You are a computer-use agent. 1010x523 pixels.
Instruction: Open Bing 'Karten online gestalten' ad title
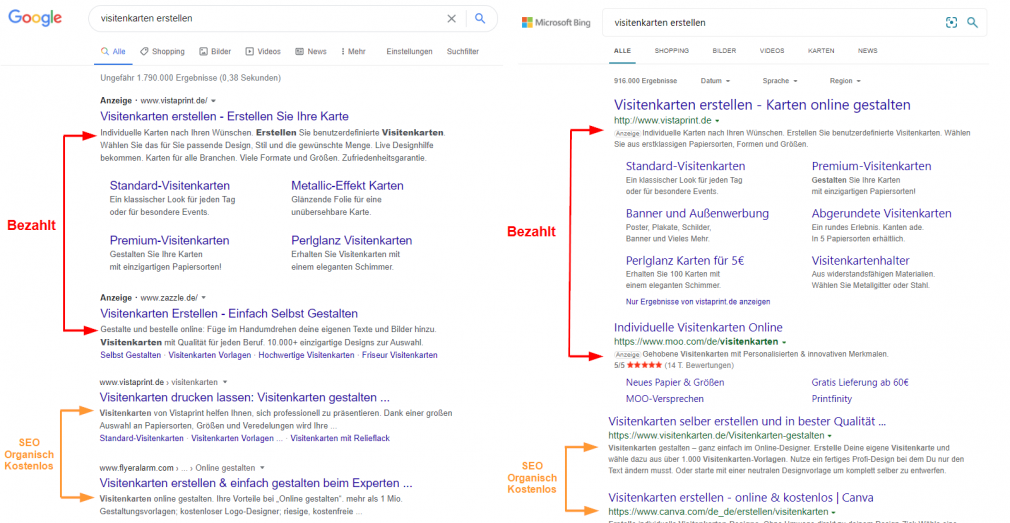point(762,105)
